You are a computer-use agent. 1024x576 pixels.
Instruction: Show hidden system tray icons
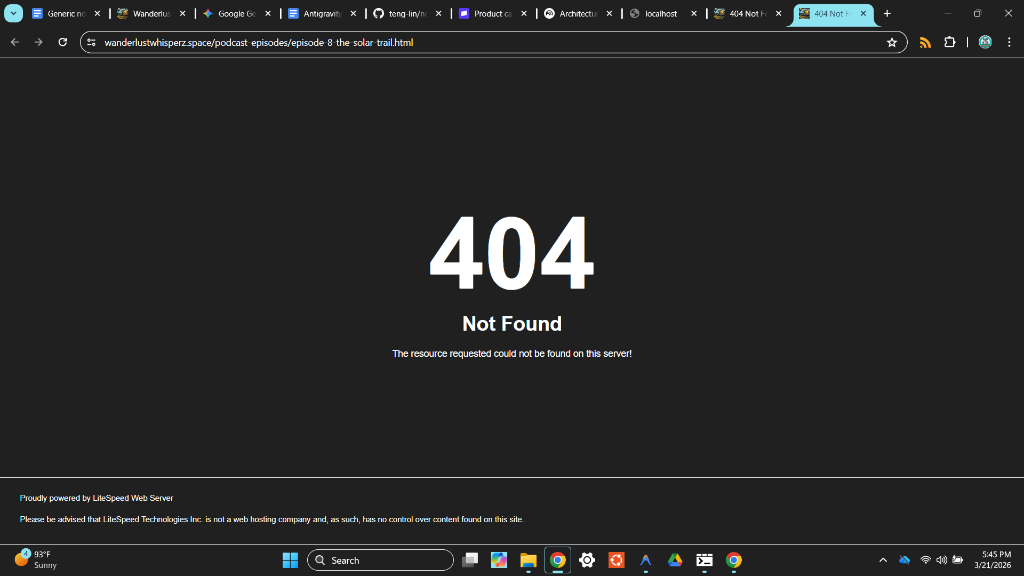click(x=883, y=560)
